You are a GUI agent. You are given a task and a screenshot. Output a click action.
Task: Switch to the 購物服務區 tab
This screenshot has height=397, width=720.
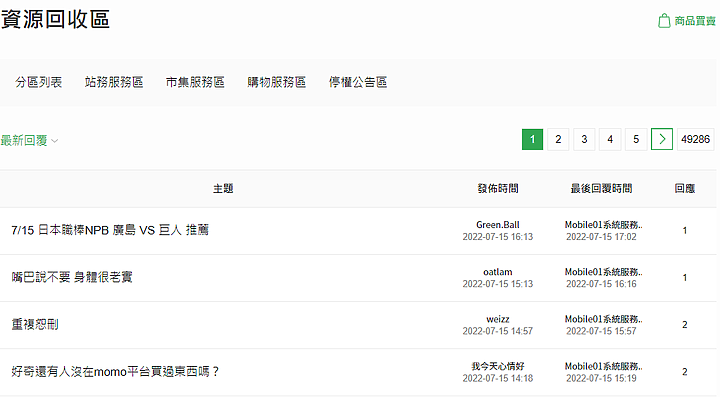[x=276, y=82]
